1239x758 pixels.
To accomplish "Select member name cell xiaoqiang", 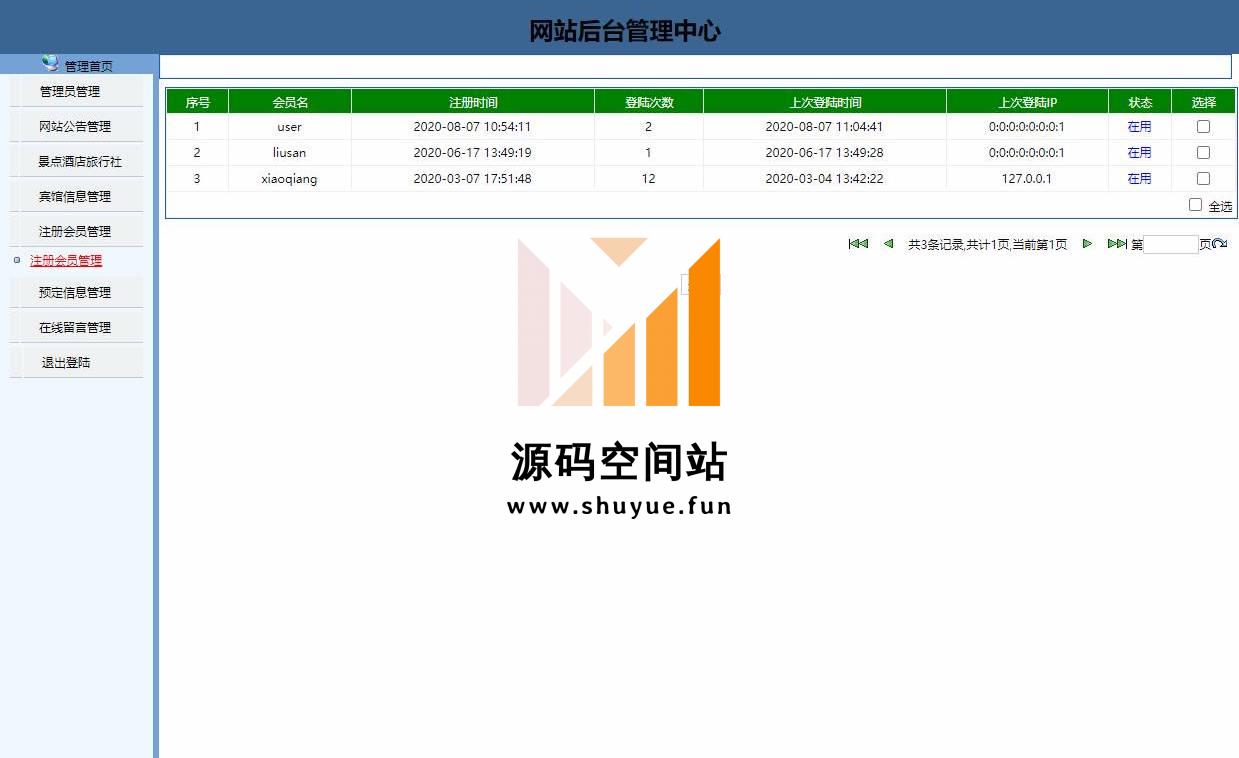I will (290, 179).
